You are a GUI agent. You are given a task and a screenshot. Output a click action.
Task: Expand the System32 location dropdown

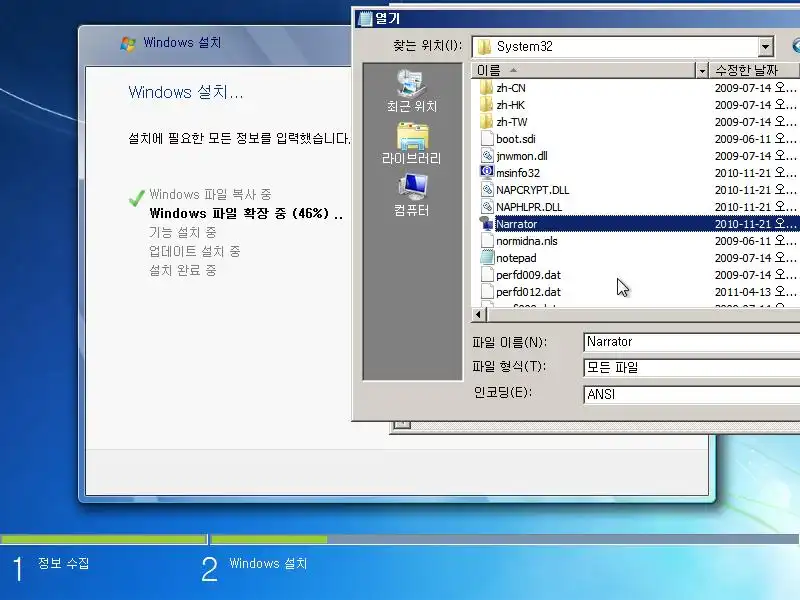[765, 47]
